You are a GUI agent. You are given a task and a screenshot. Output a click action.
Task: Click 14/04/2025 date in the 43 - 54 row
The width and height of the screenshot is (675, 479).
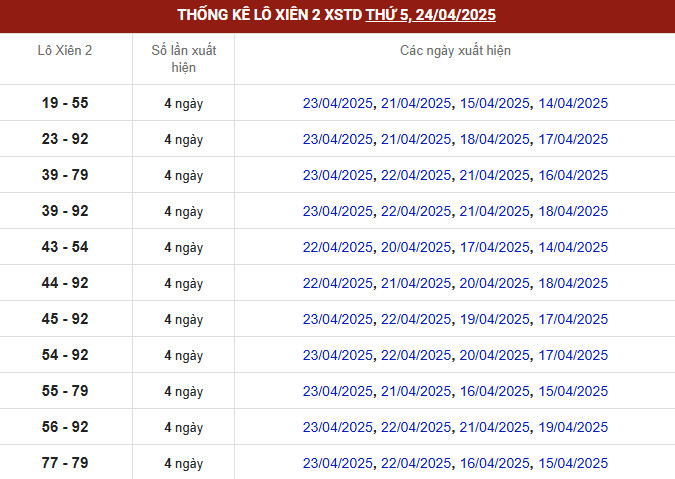[573, 247]
